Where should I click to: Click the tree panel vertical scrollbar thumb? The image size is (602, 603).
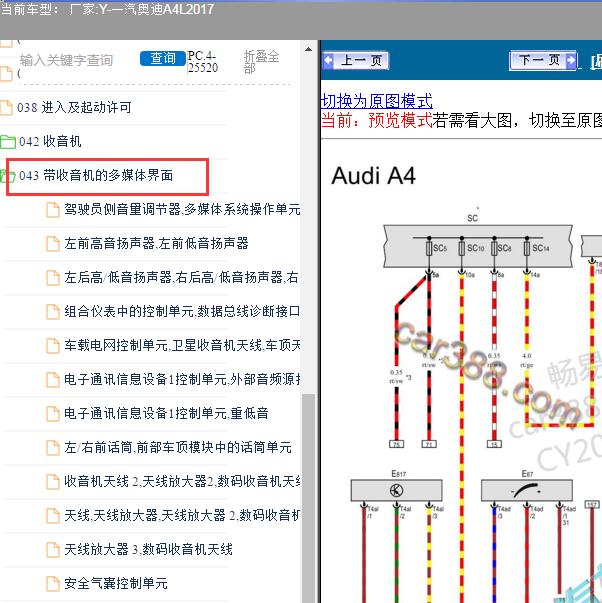308,498
